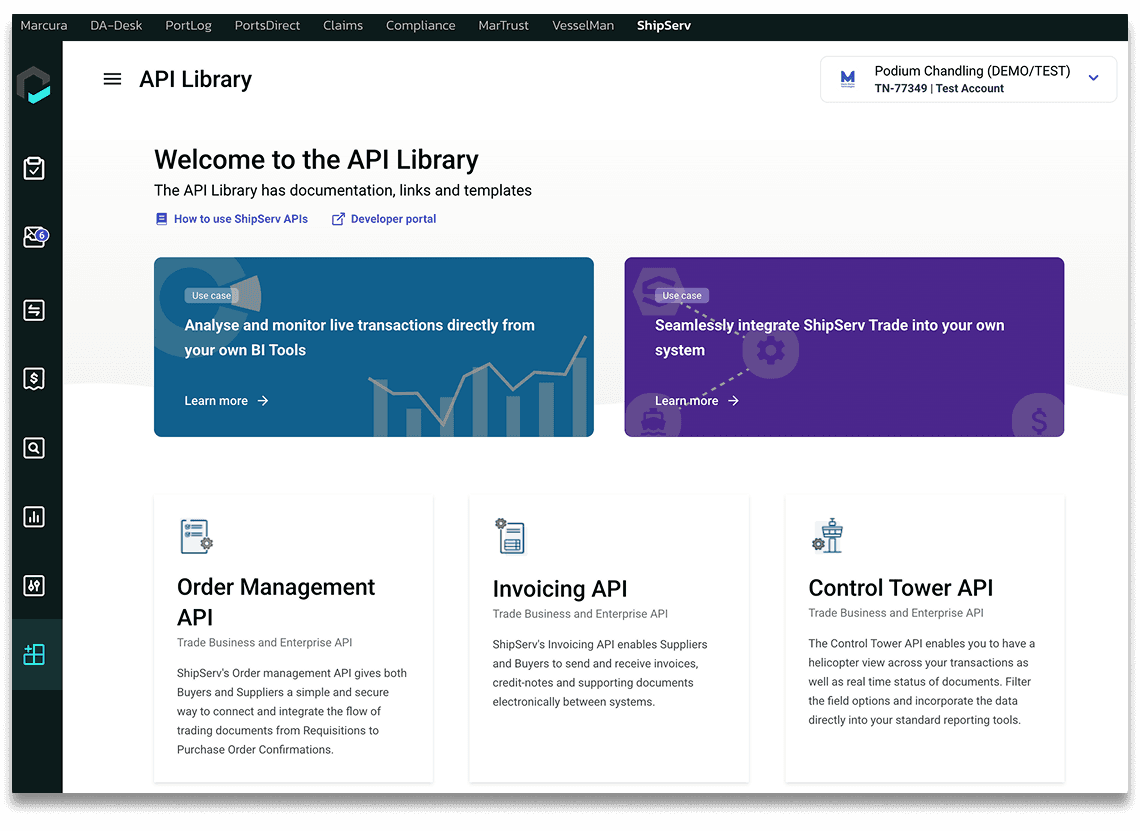Image resolution: width=1140 pixels, height=831 pixels.
Task: Click Learn more on BI Tools card
Action: coord(216,401)
